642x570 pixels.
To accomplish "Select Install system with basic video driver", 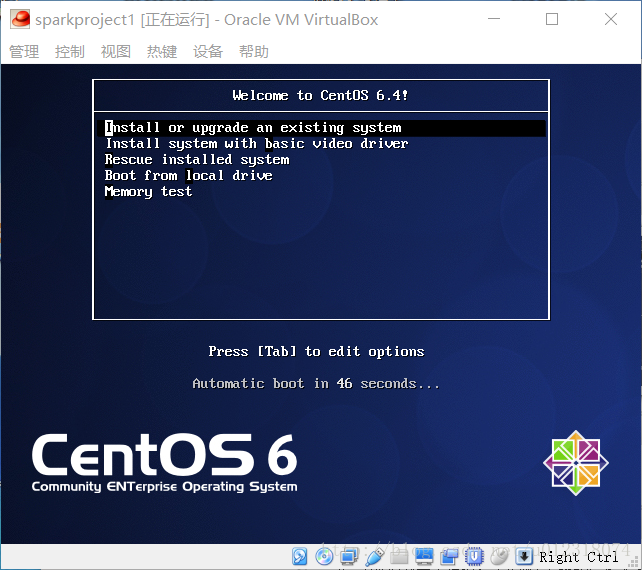I will (x=257, y=144).
